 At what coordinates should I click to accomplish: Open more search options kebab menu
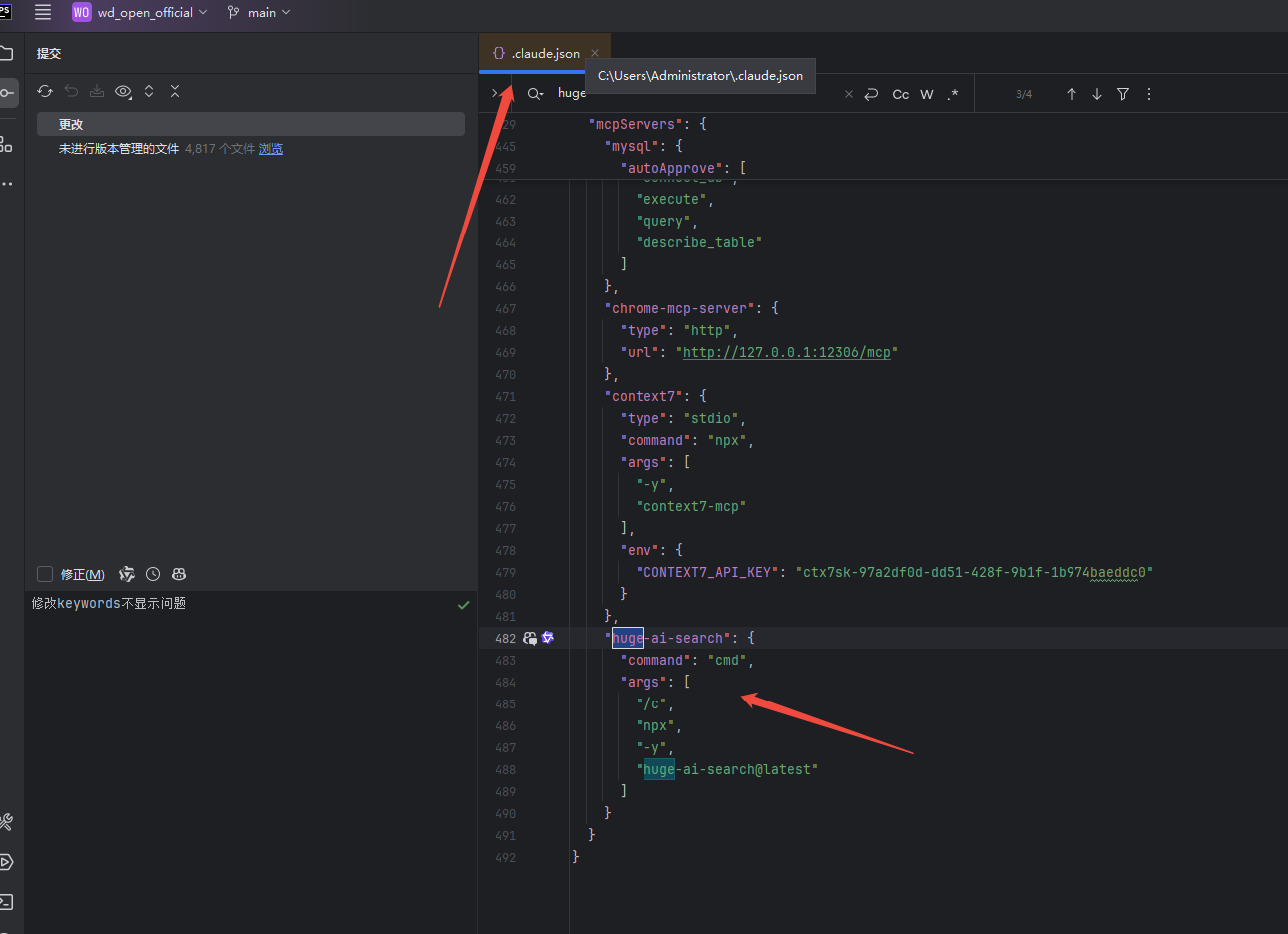click(x=1149, y=94)
